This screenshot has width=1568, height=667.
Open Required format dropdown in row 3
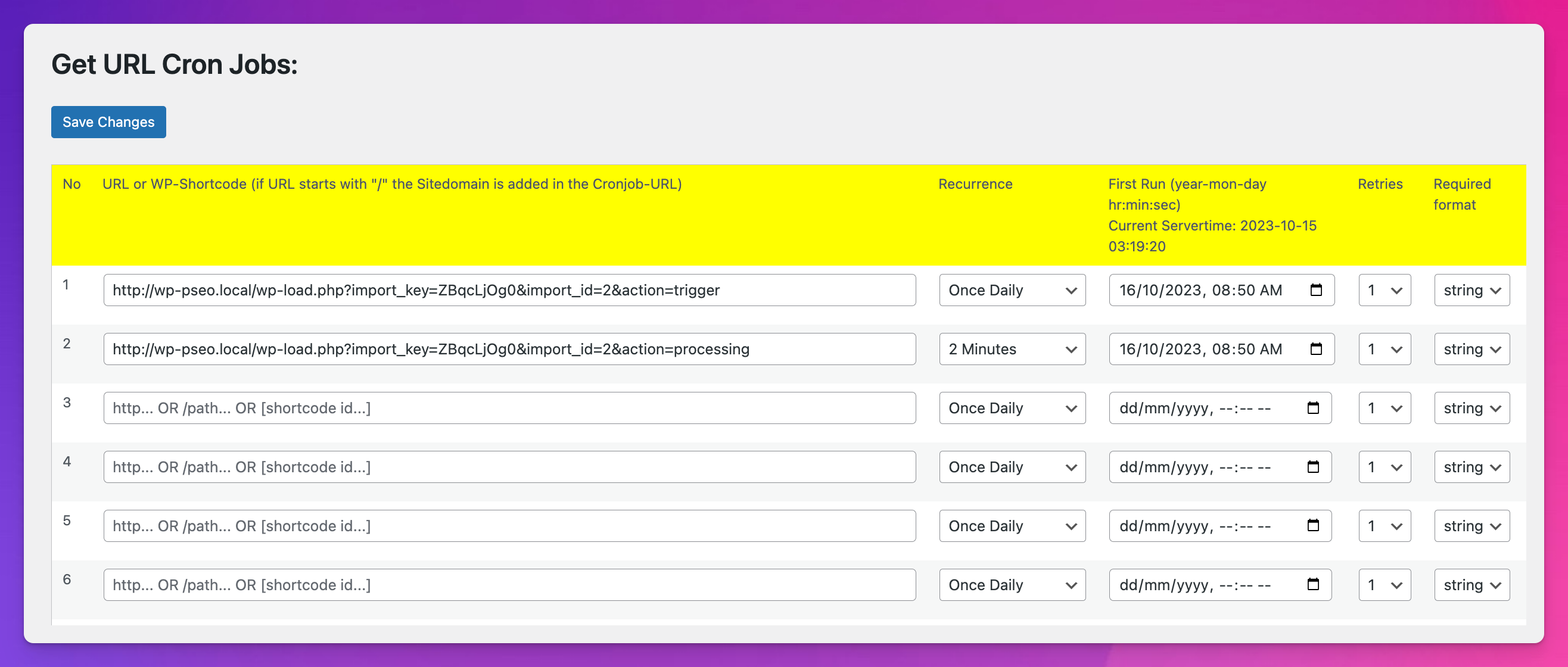pos(1472,409)
